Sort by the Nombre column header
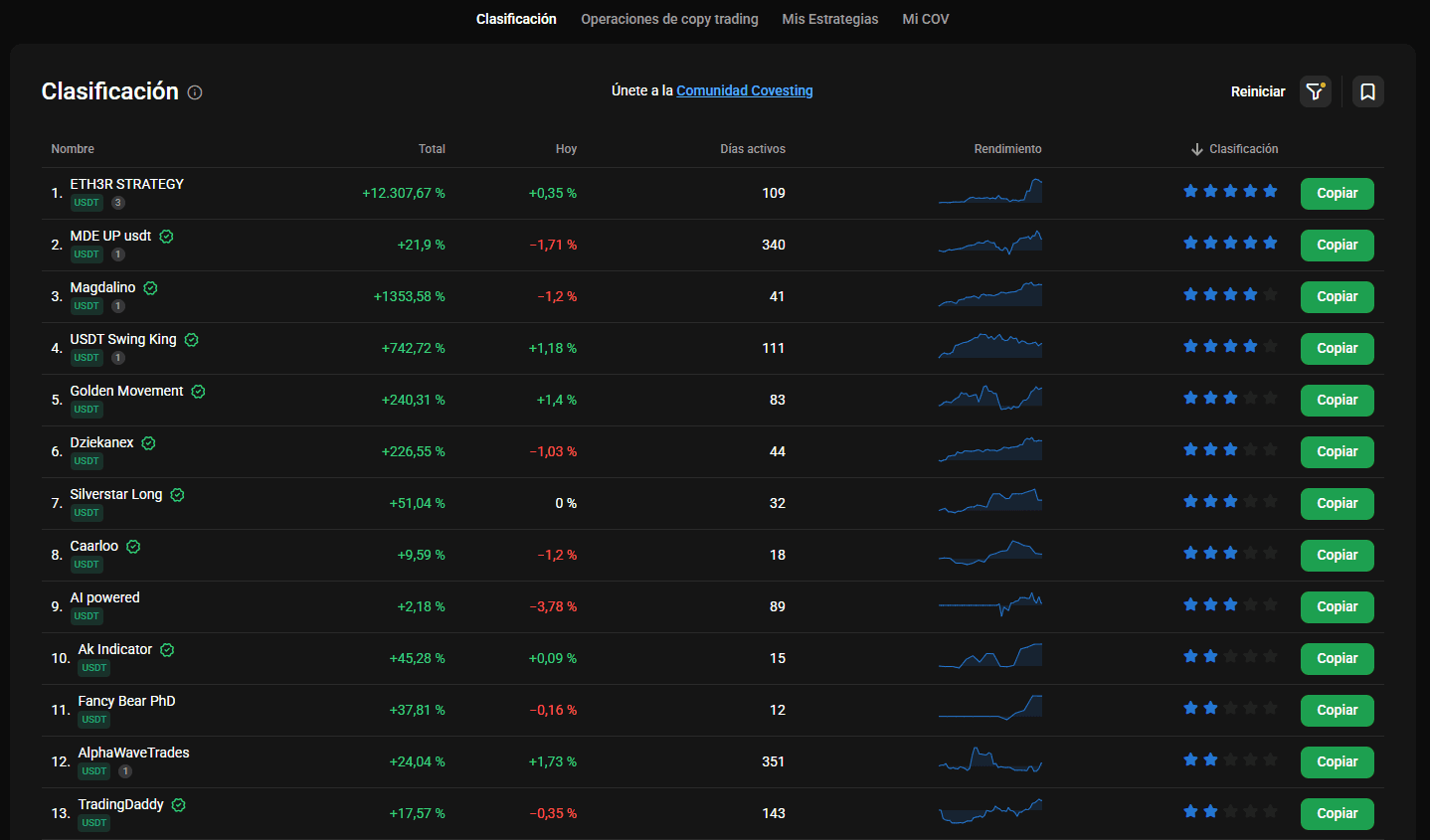The image size is (1430, 840). pos(73,149)
